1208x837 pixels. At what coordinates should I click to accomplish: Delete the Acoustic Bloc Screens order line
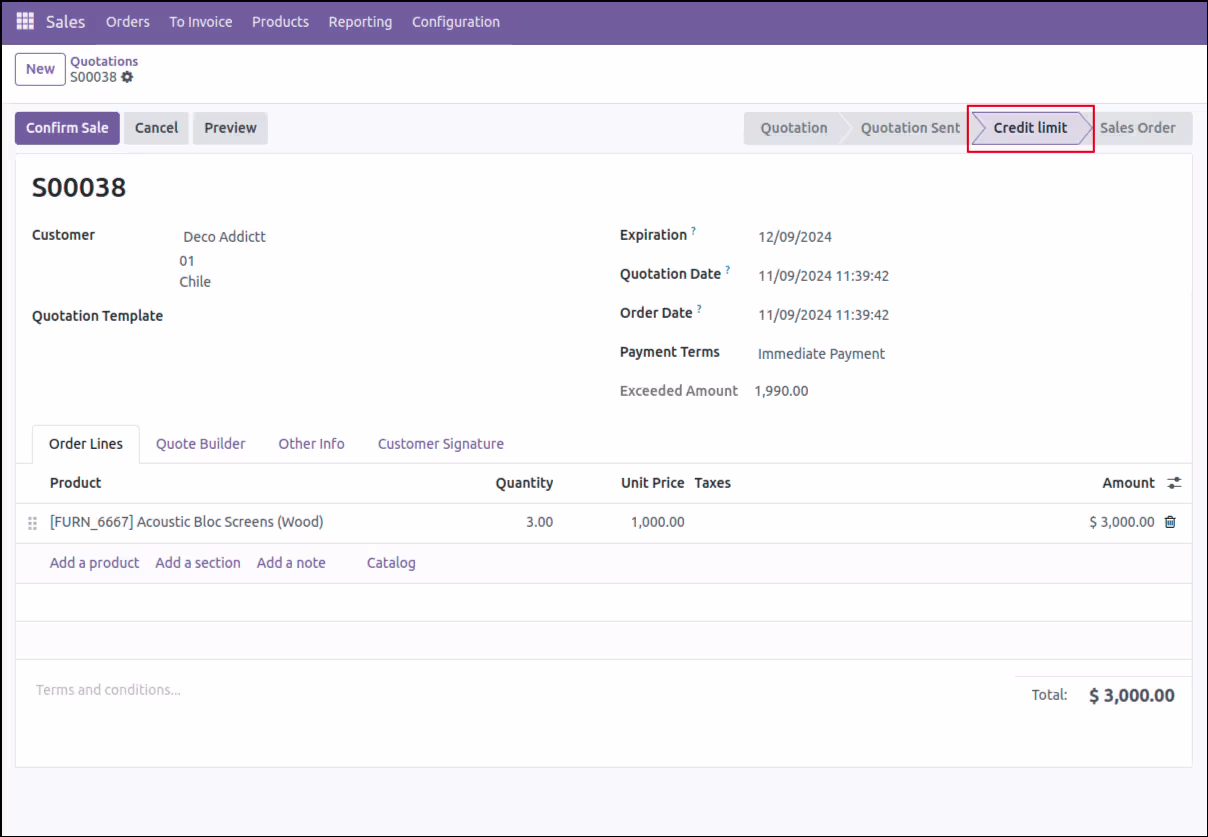coord(1170,522)
